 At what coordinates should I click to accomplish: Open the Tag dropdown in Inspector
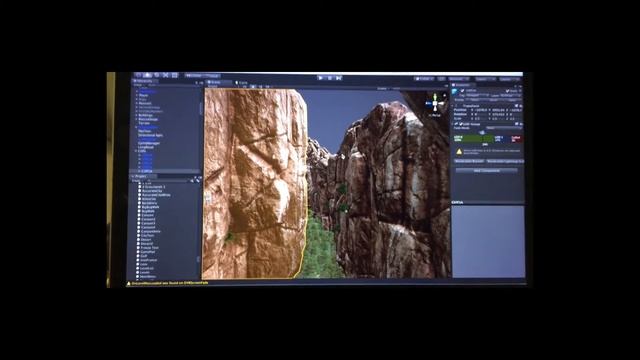pos(478,95)
